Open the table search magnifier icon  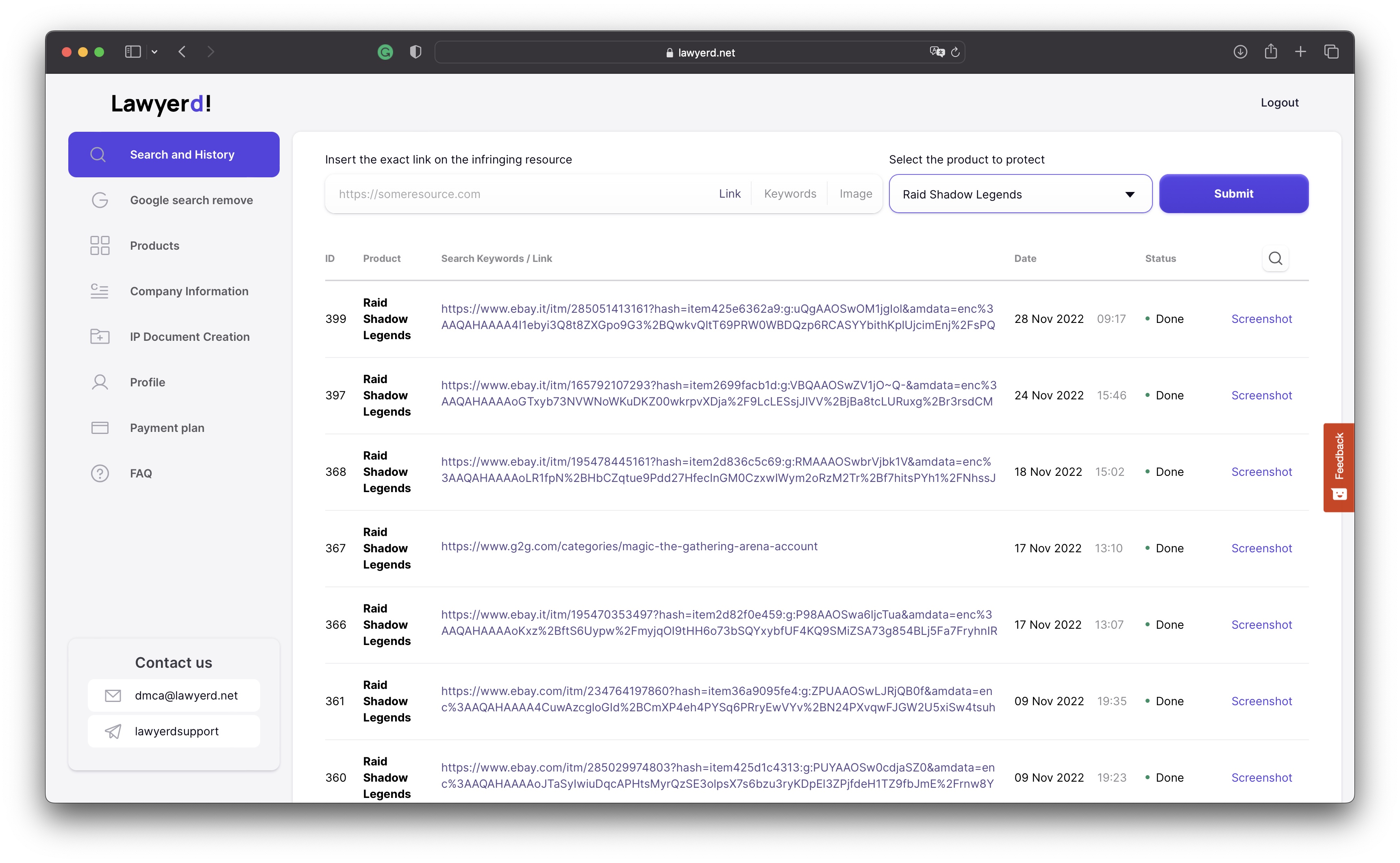coord(1276,259)
